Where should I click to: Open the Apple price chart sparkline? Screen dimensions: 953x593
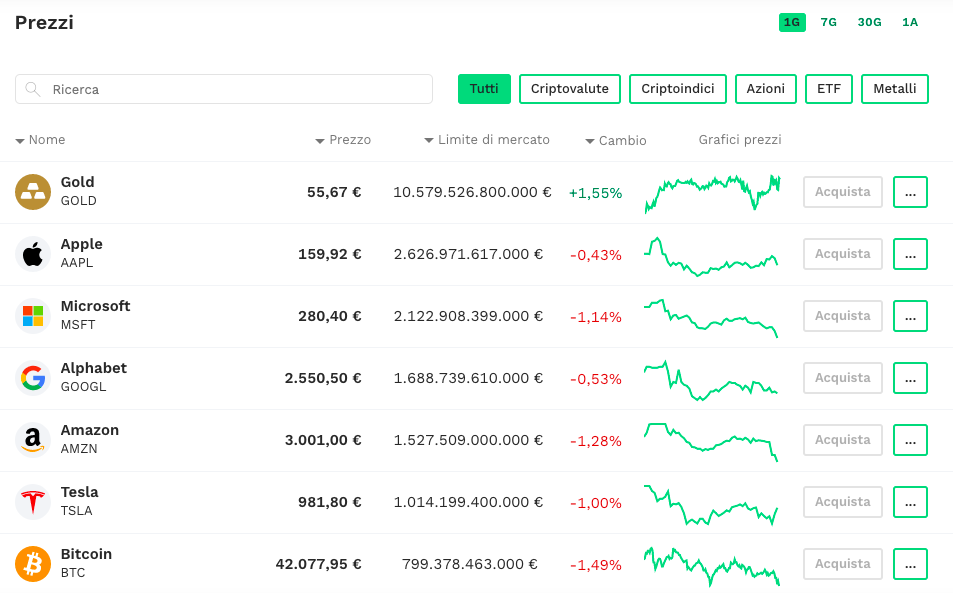click(711, 256)
